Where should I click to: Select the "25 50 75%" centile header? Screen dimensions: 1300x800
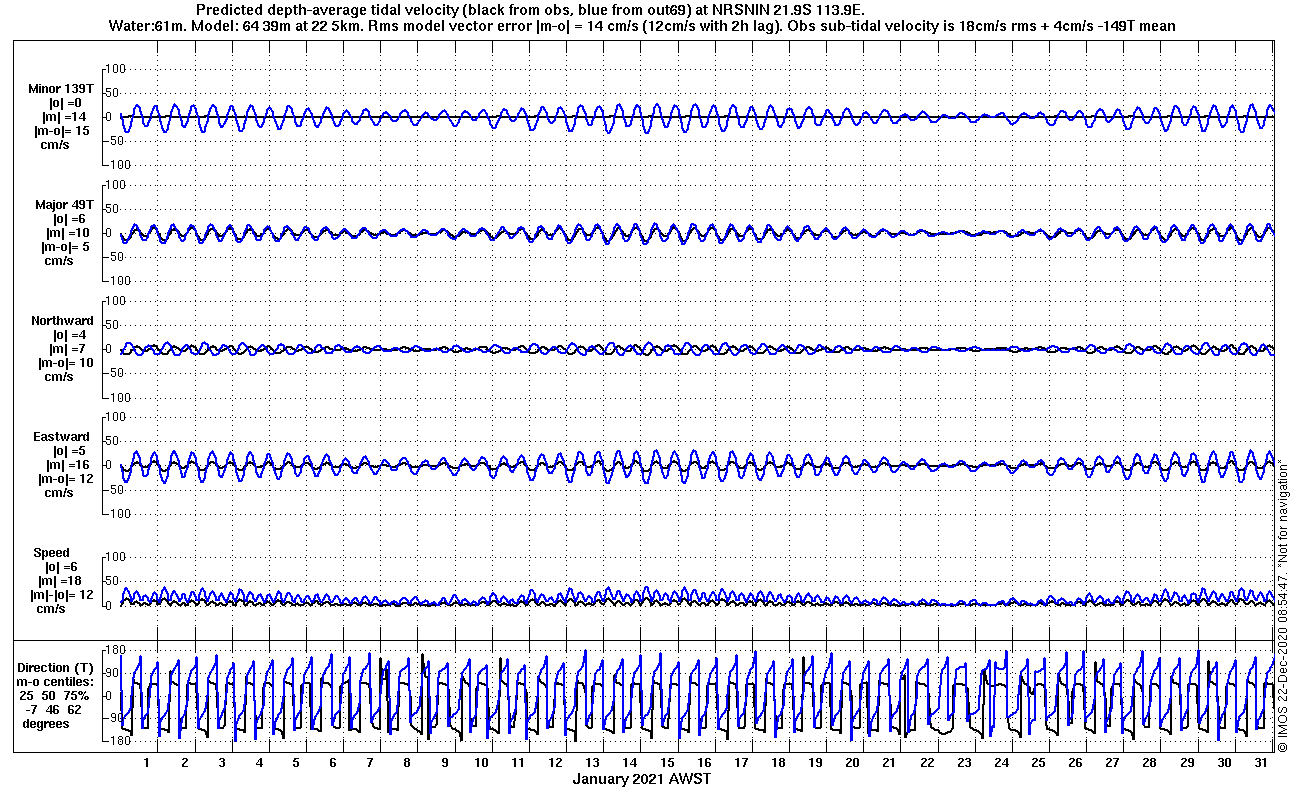pos(55,696)
